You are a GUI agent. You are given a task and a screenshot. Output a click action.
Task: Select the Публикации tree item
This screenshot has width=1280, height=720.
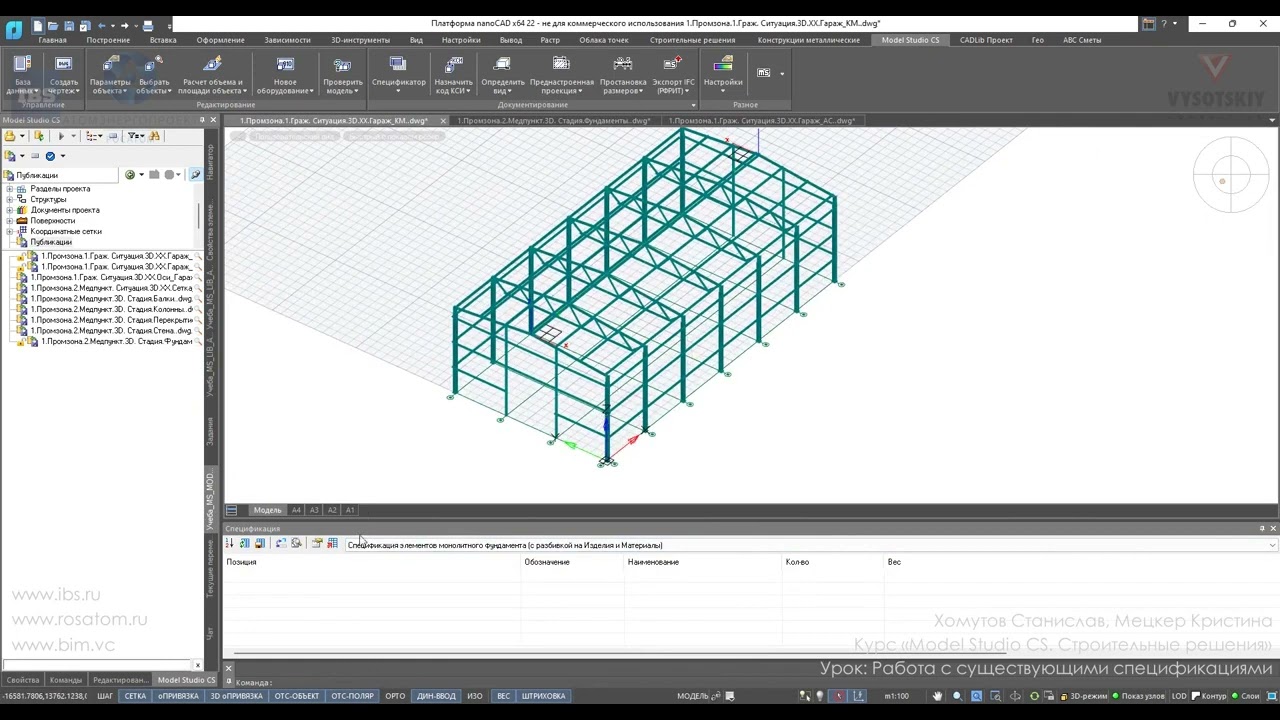pyautogui.click(x=50, y=242)
